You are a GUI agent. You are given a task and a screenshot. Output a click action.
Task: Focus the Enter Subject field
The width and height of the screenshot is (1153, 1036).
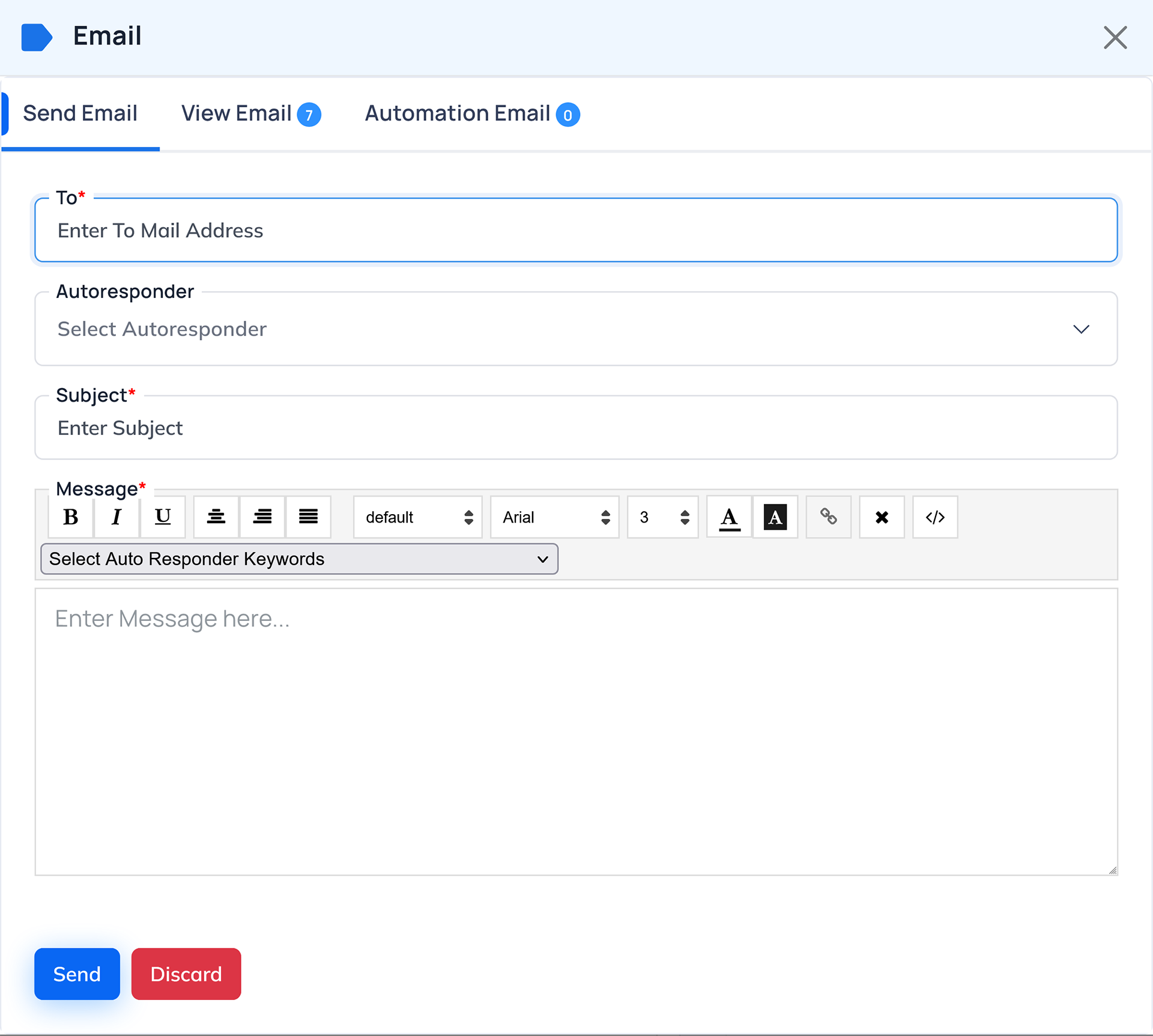coord(575,428)
